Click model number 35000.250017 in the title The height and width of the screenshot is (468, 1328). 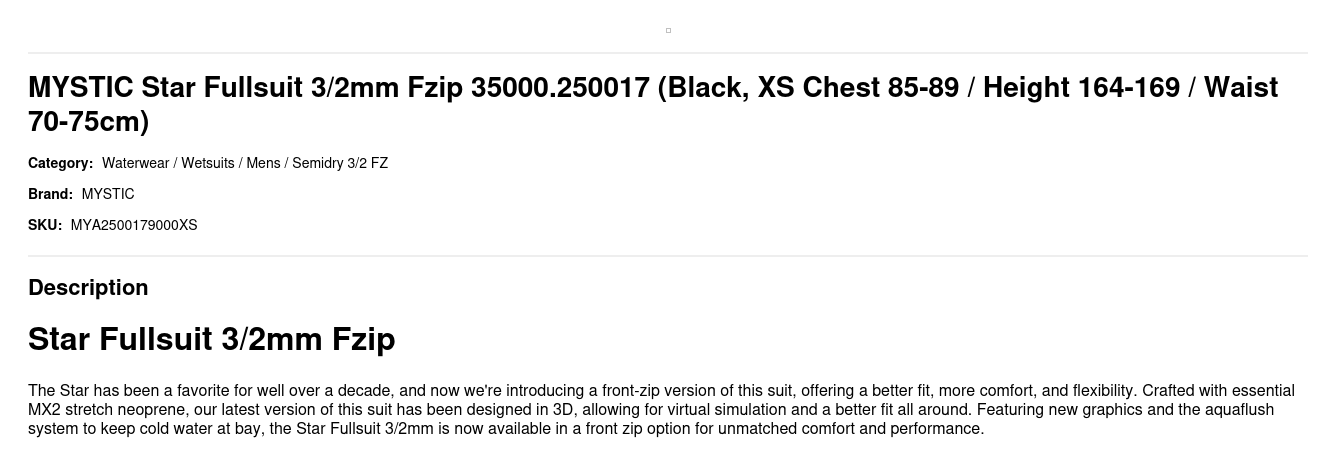[560, 88]
